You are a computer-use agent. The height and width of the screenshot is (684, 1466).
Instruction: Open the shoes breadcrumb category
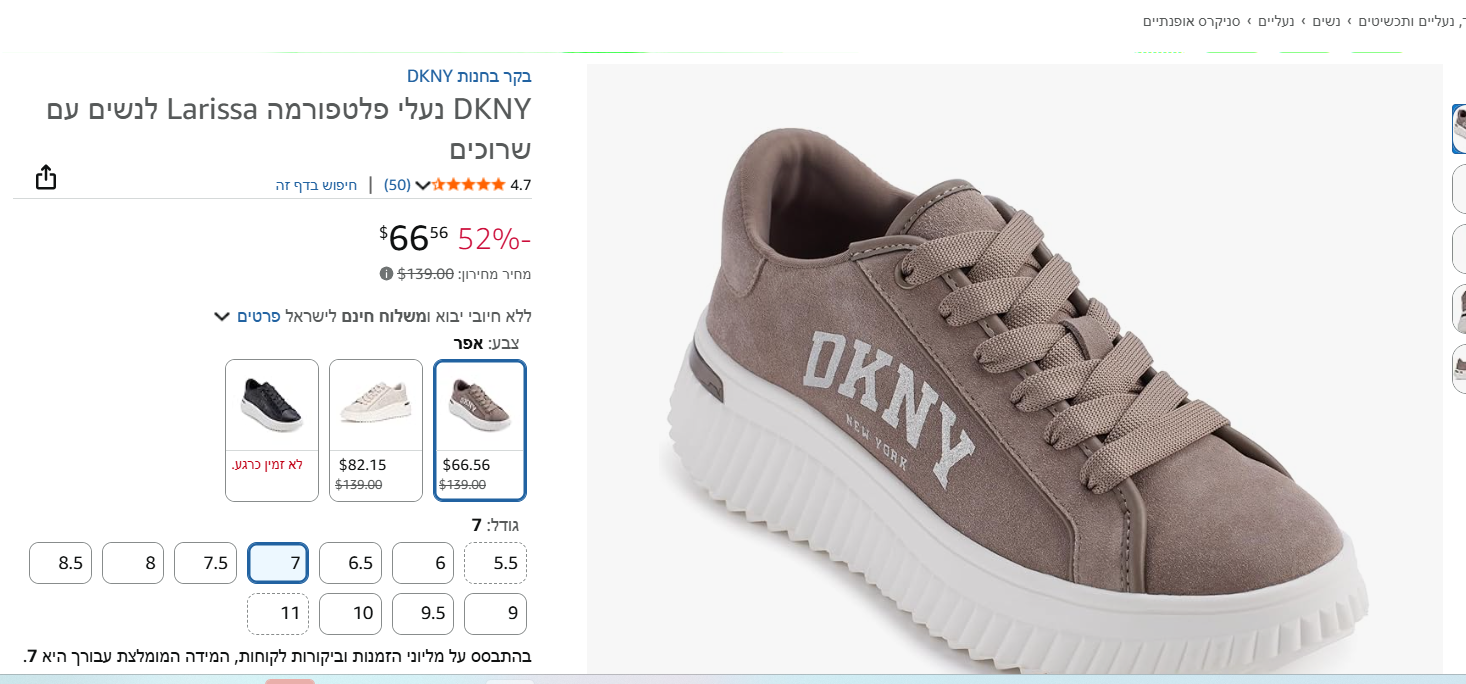coord(1275,20)
